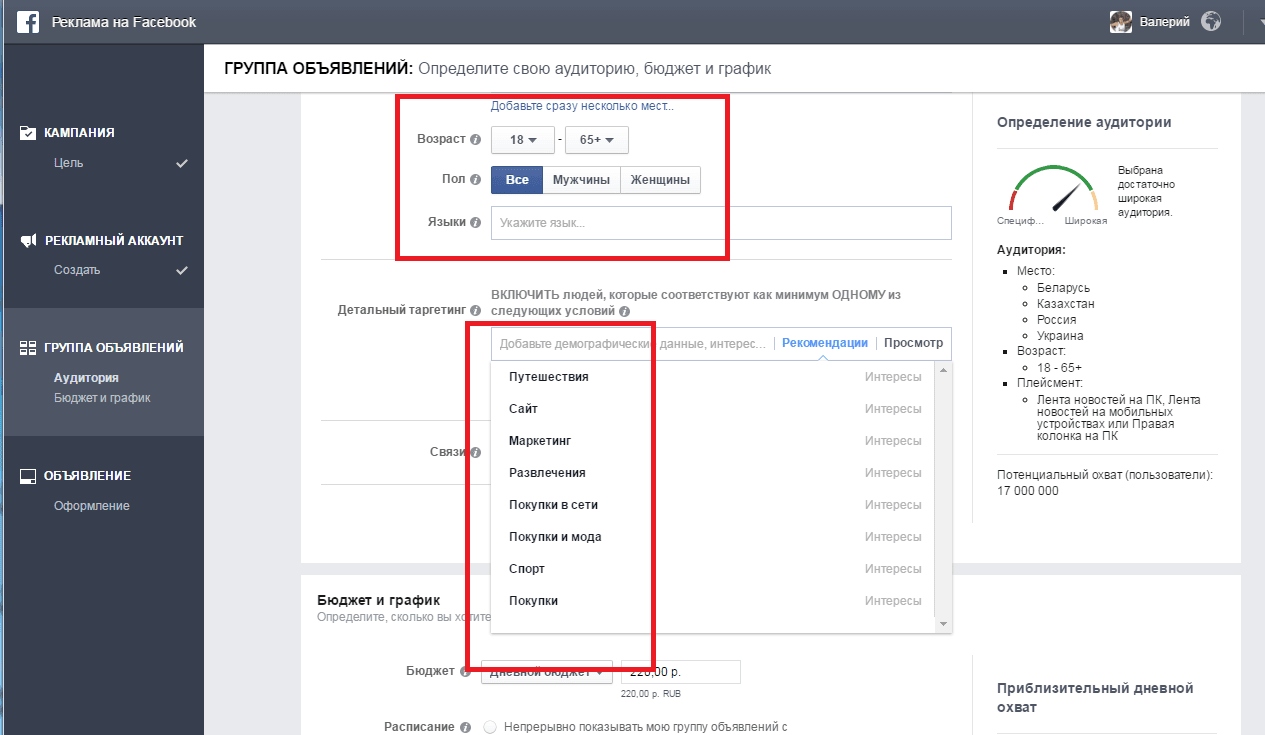Show the info tooltip for Бюджет

coord(465,672)
